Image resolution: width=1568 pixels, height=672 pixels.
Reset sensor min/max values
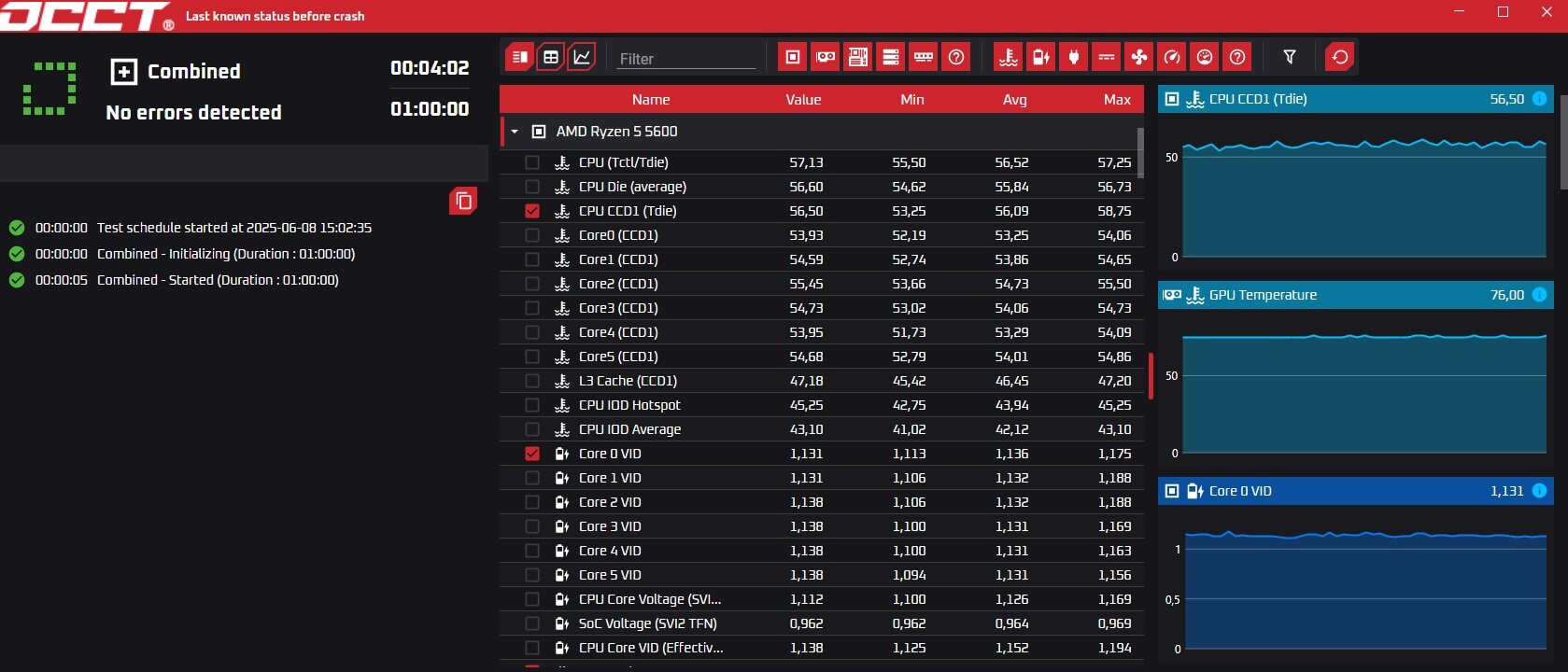point(1340,57)
